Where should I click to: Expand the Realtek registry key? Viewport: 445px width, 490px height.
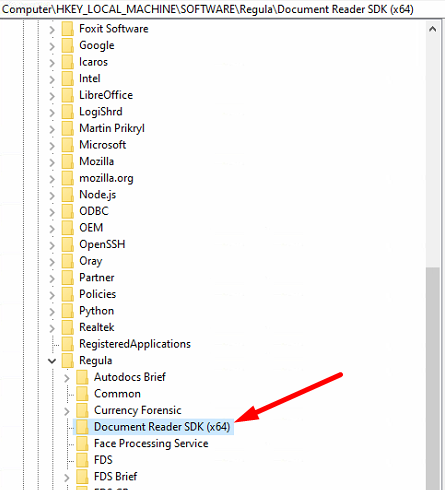(52, 328)
